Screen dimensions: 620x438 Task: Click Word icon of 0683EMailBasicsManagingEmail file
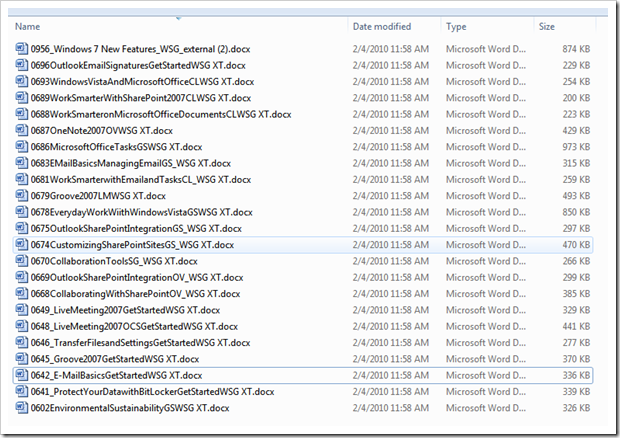[x=21, y=162]
